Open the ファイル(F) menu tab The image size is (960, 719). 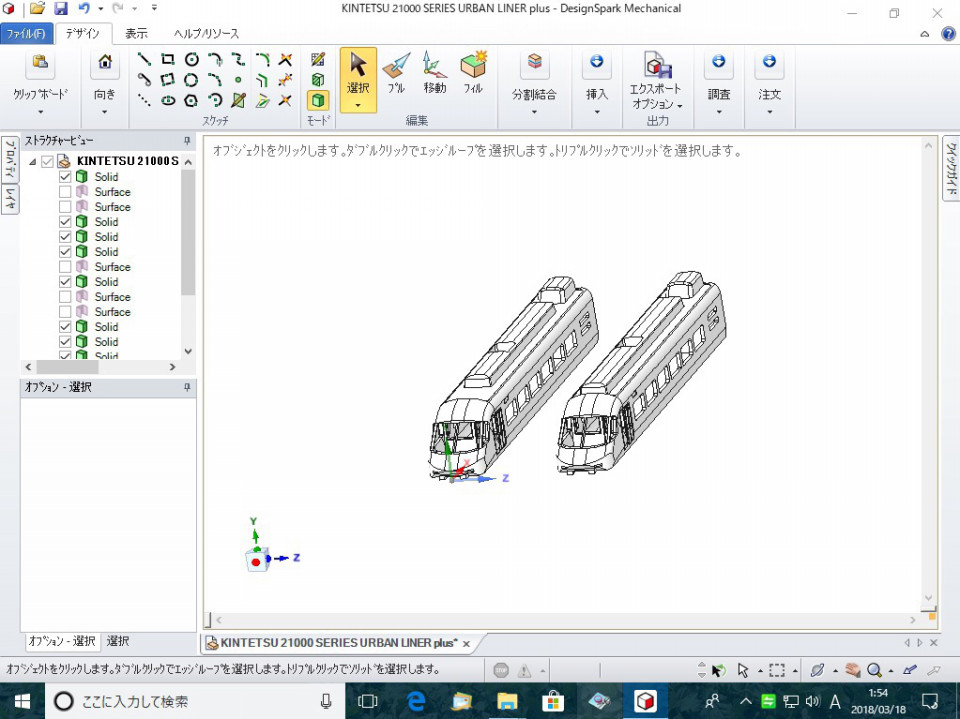pyautogui.click(x=26, y=34)
